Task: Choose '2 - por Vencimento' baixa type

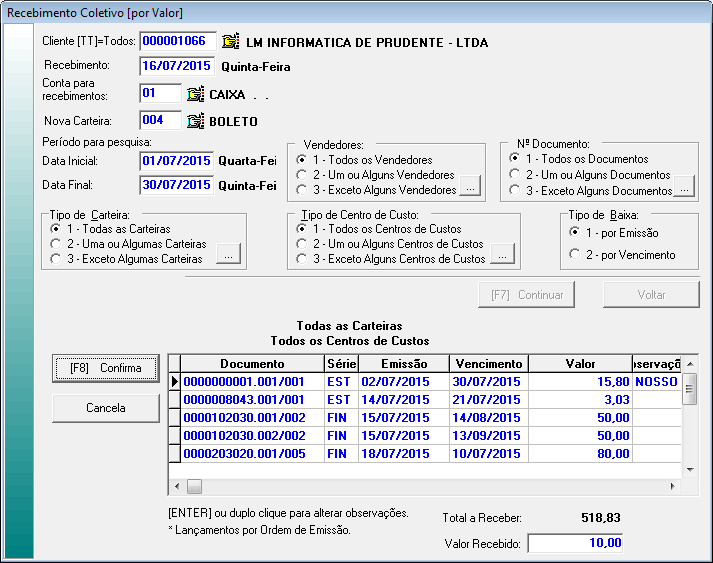Action: (574, 254)
